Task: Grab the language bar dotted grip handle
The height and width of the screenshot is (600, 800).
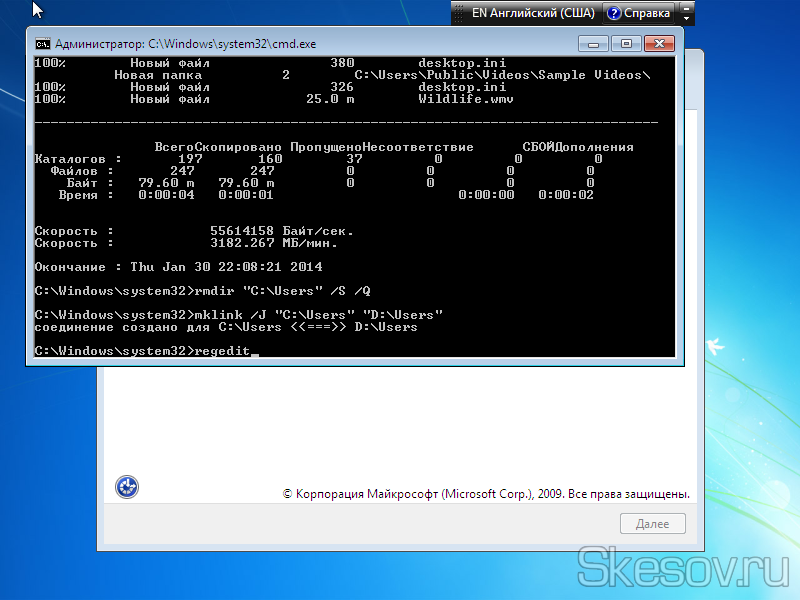Action: coord(457,14)
